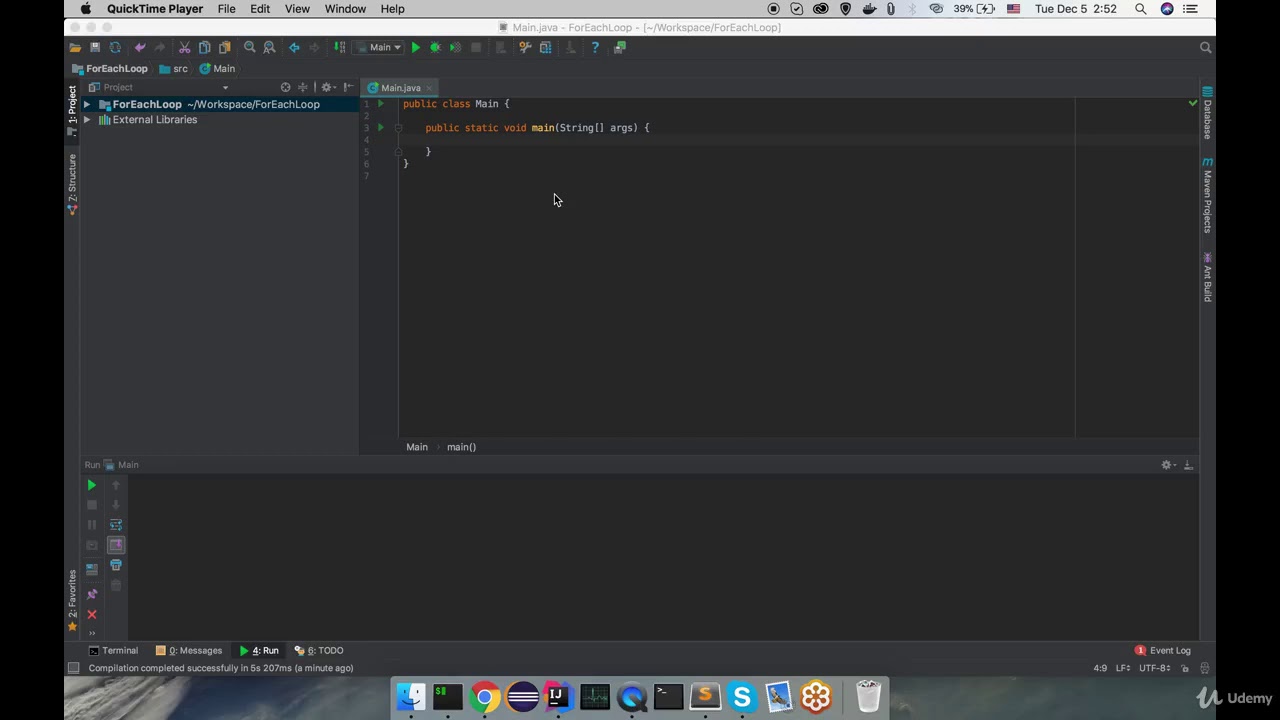Click the Replace toolbar icon
This screenshot has width=1280, height=720.
pyautogui.click(x=269, y=47)
